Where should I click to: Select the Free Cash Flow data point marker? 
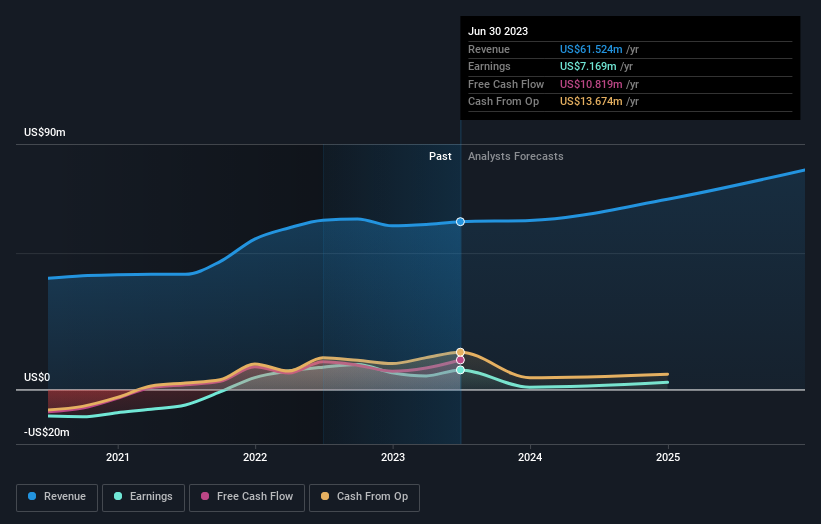point(460,360)
